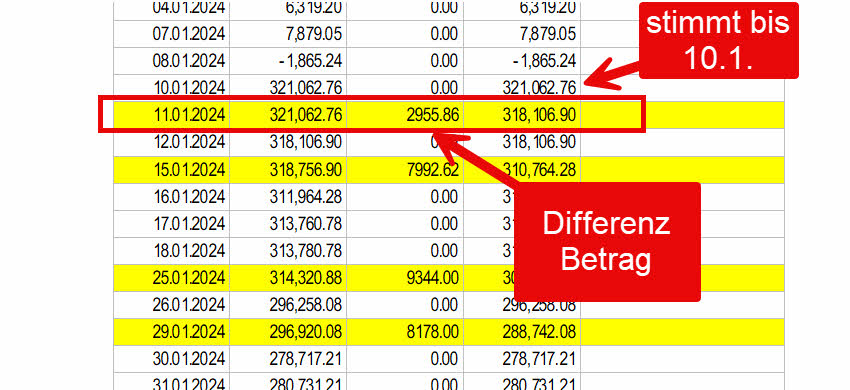Select the date cell 30.01.2024
This screenshot has width=850, height=390.
click(171, 360)
